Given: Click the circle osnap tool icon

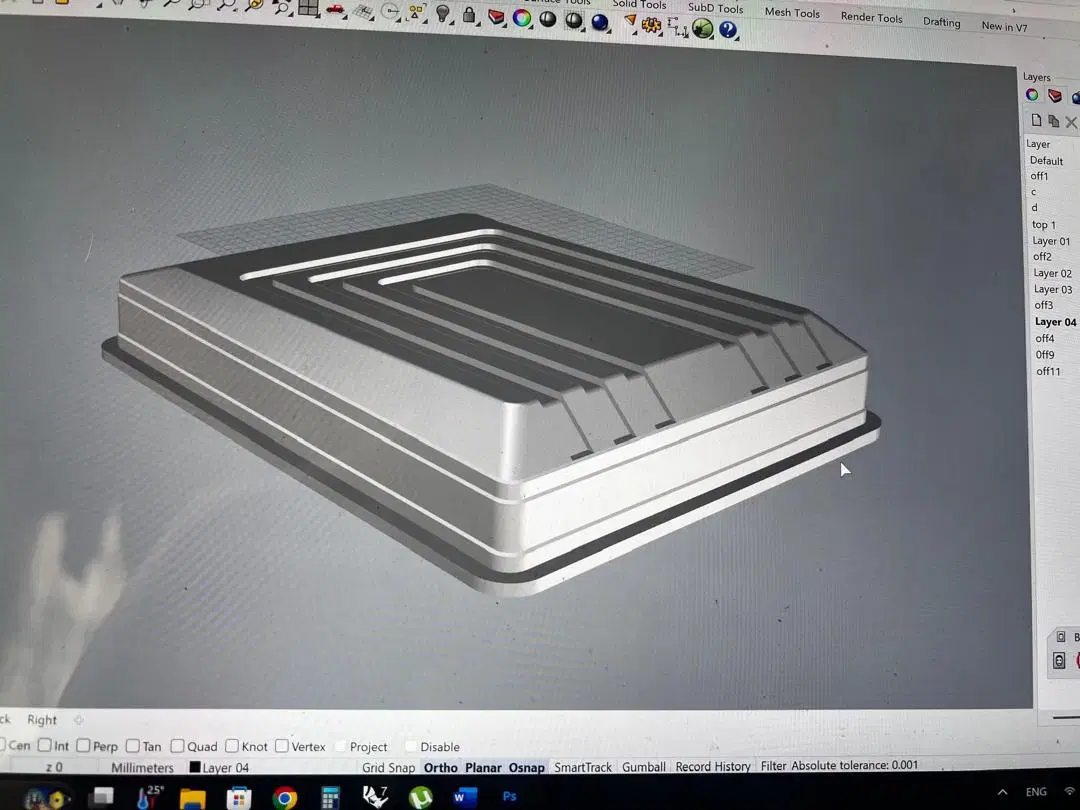Looking at the screenshot, I should 391,12.
